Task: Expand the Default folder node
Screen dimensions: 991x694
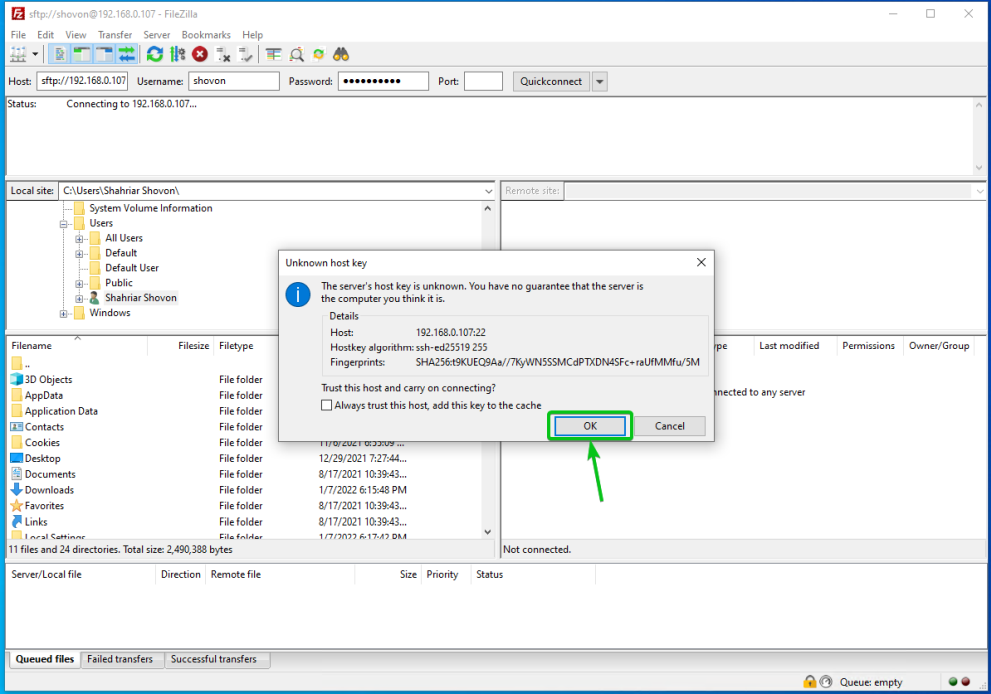Action: pos(79,253)
